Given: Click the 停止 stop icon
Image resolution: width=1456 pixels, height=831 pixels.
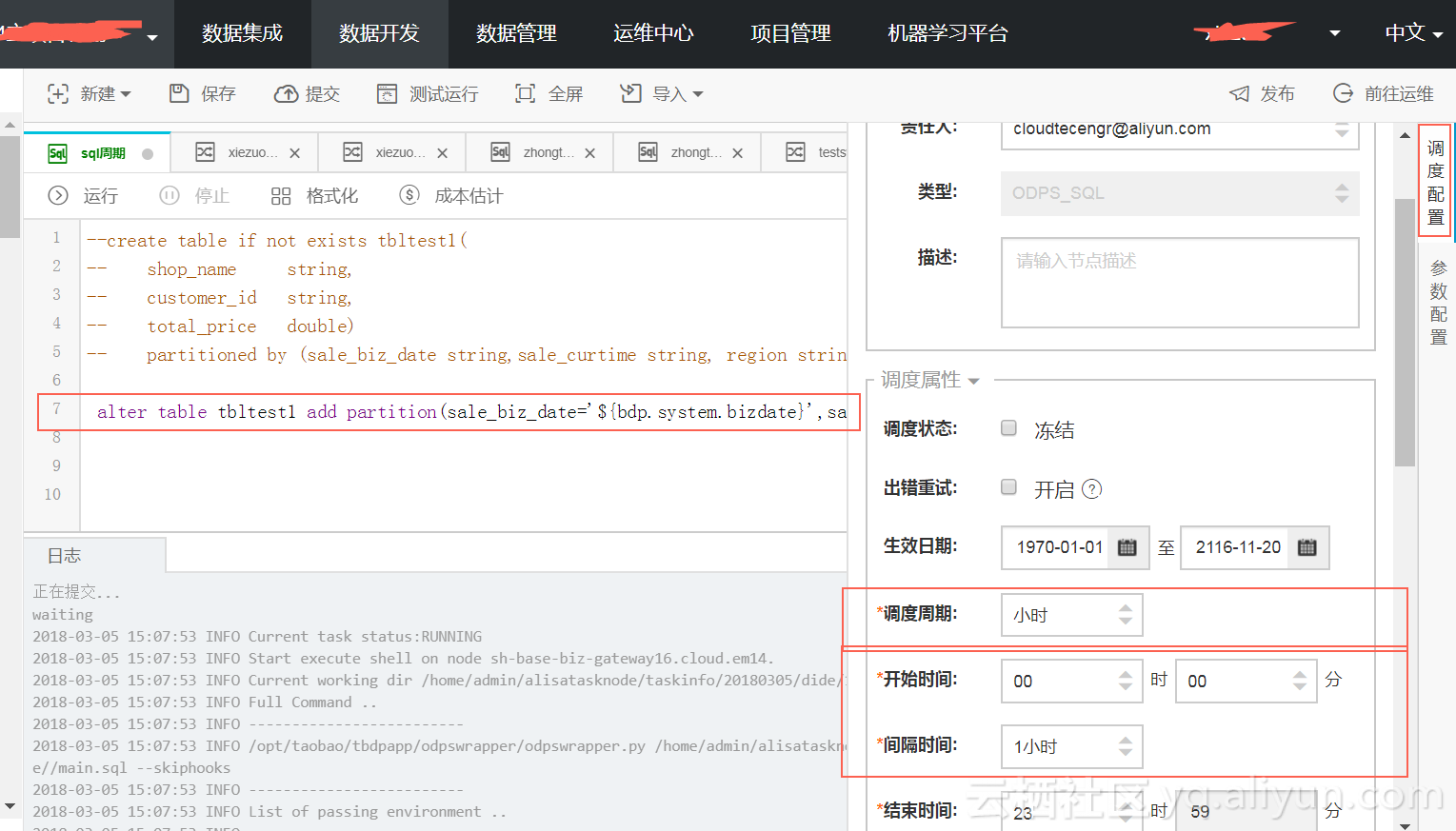Looking at the screenshot, I should pos(170,195).
